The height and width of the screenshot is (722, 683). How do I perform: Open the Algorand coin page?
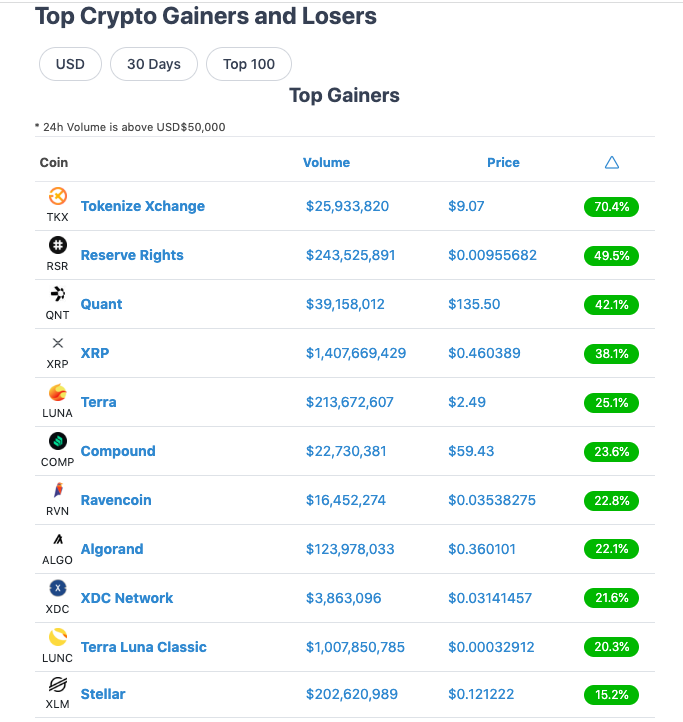tap(112, 549)
